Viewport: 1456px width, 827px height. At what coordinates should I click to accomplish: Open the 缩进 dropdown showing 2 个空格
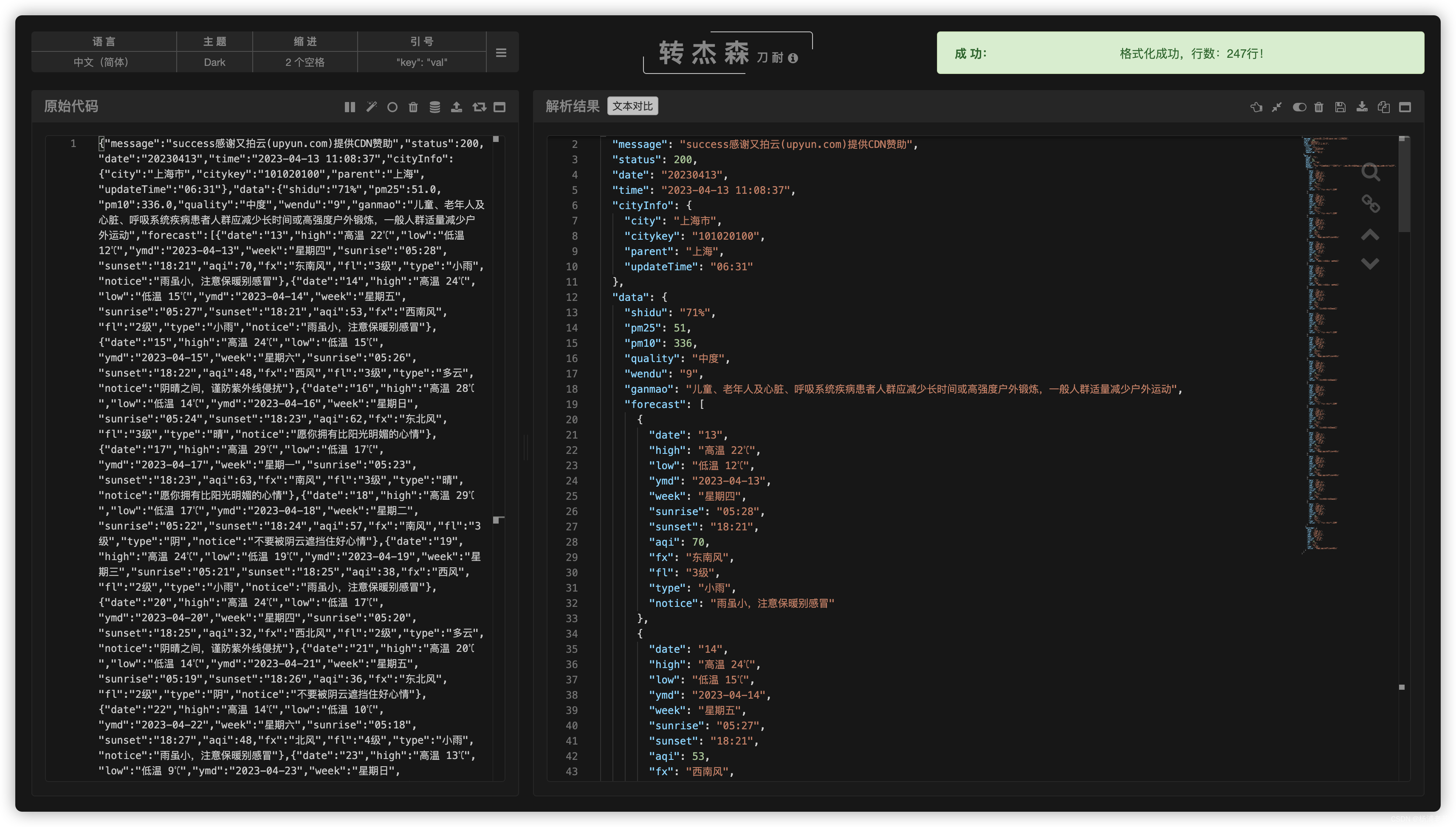pos(305,62)
